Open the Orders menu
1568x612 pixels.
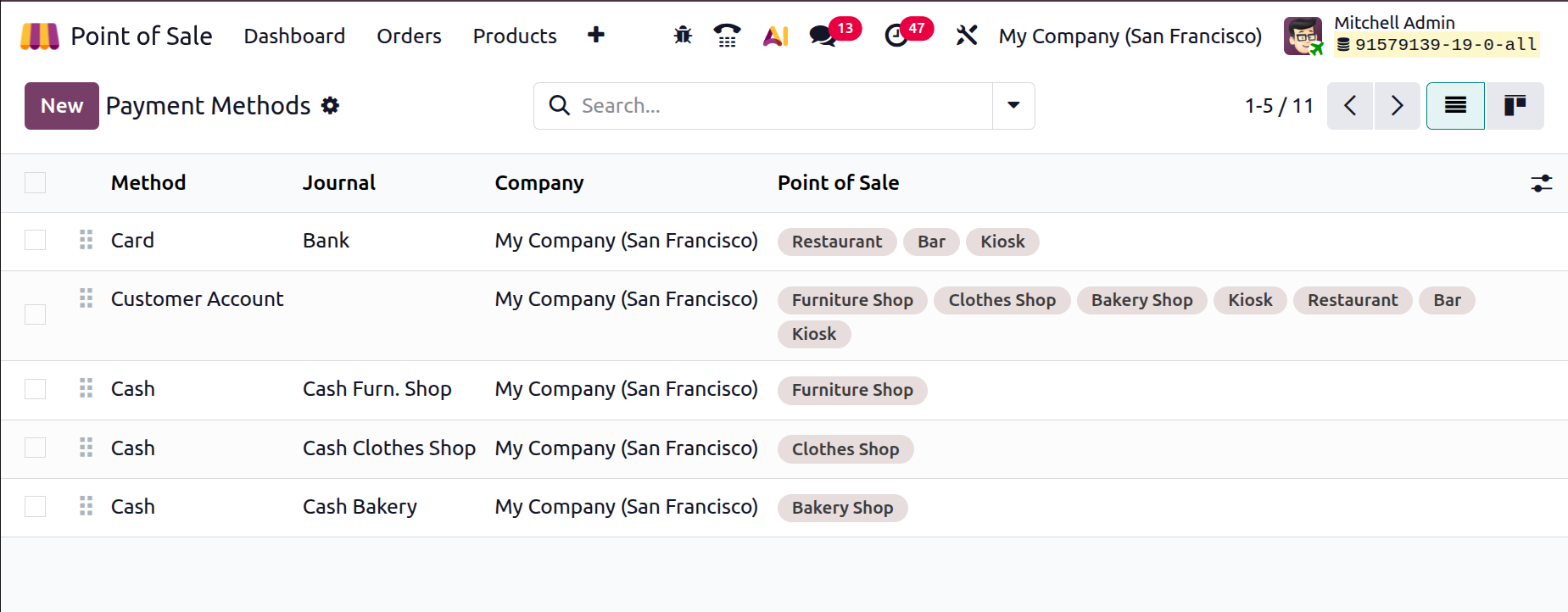pos(409,36)
